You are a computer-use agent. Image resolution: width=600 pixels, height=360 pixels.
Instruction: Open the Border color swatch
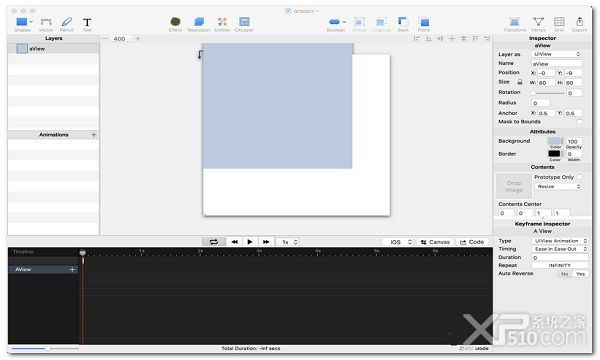point(554,154)
